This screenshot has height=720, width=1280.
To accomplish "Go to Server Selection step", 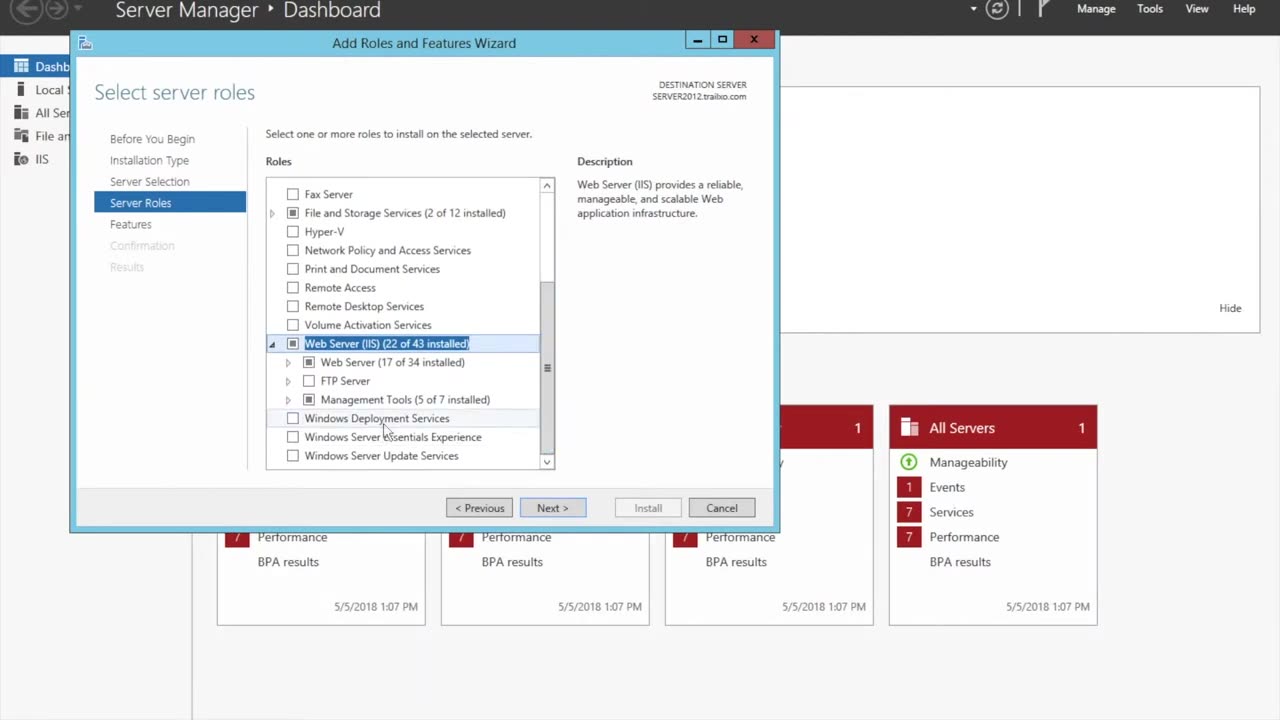I will point(149,182).
